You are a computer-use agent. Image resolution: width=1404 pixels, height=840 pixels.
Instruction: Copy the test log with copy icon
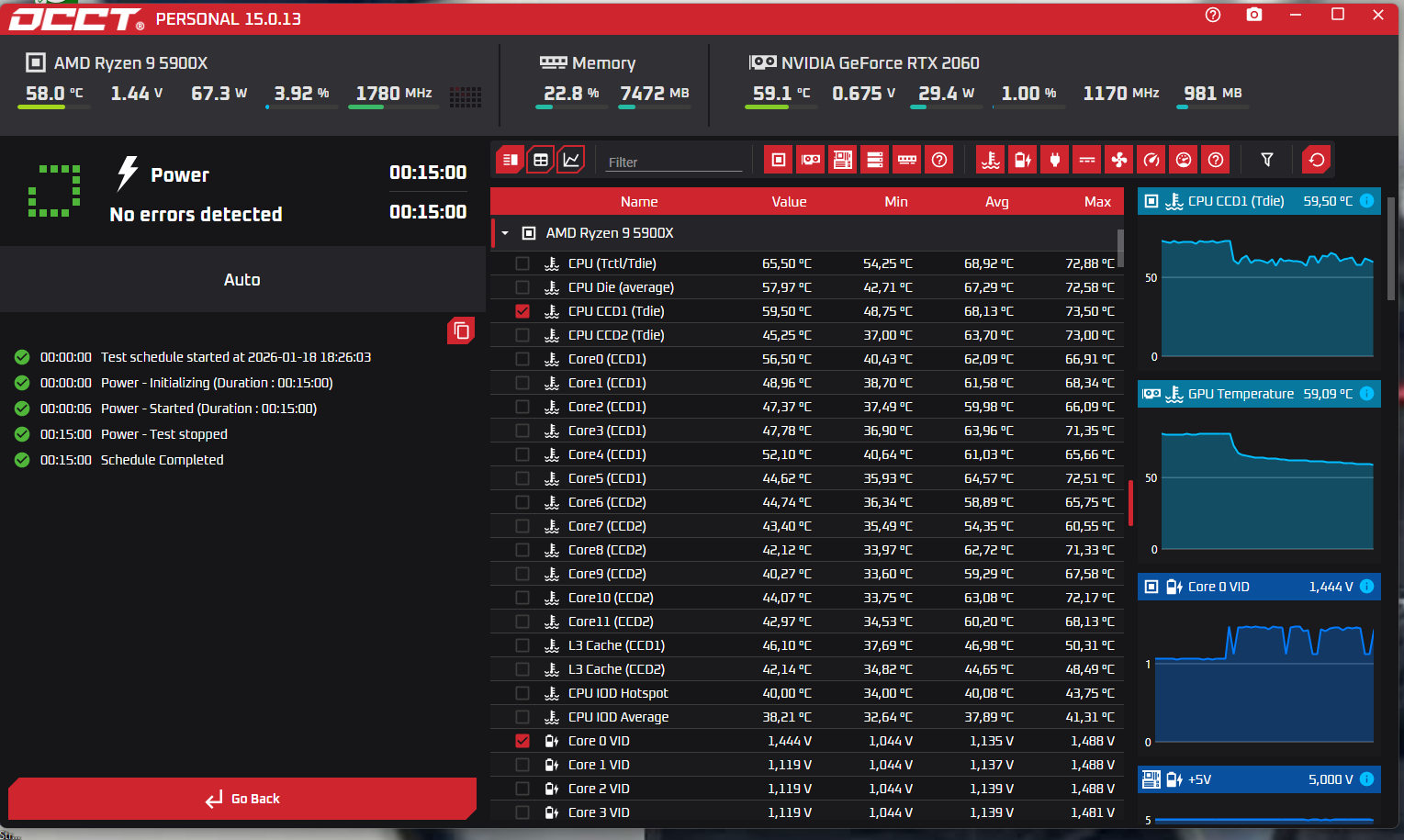click(x=461, y=330)
